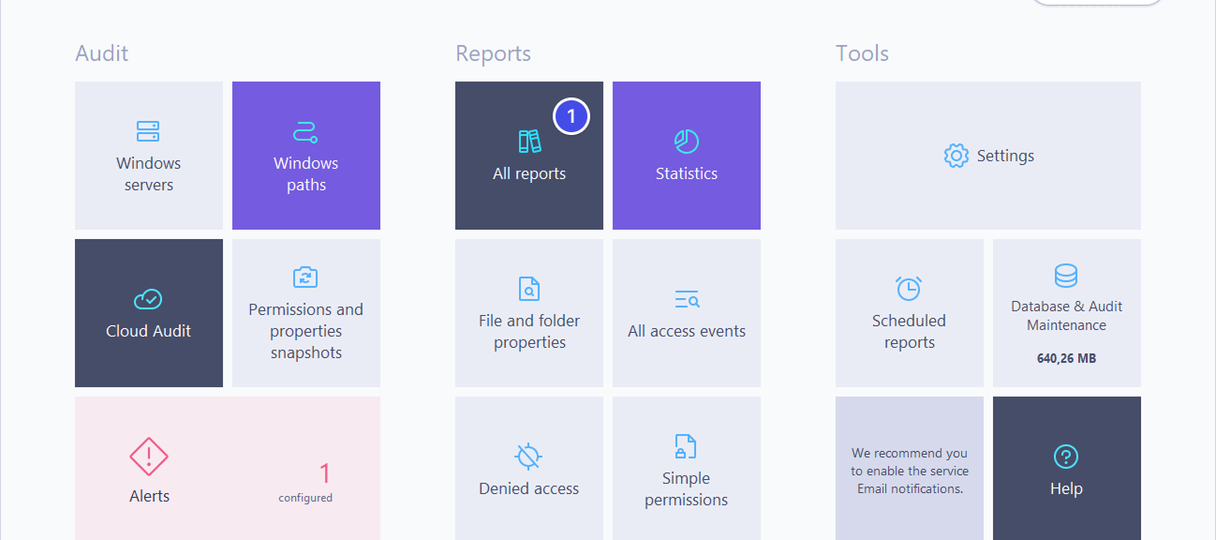Click the '1 configured' alerts count
Image resolution: width=1216 pixels, height=540 pixels.
tap(306, 482)
